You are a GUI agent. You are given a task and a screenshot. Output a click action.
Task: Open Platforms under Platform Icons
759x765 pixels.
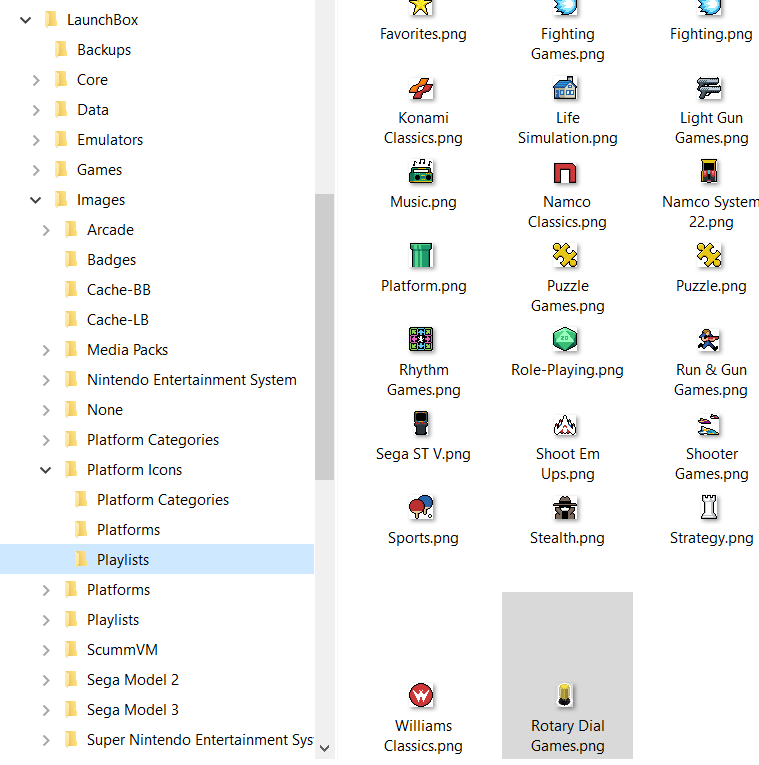[128, 530]
